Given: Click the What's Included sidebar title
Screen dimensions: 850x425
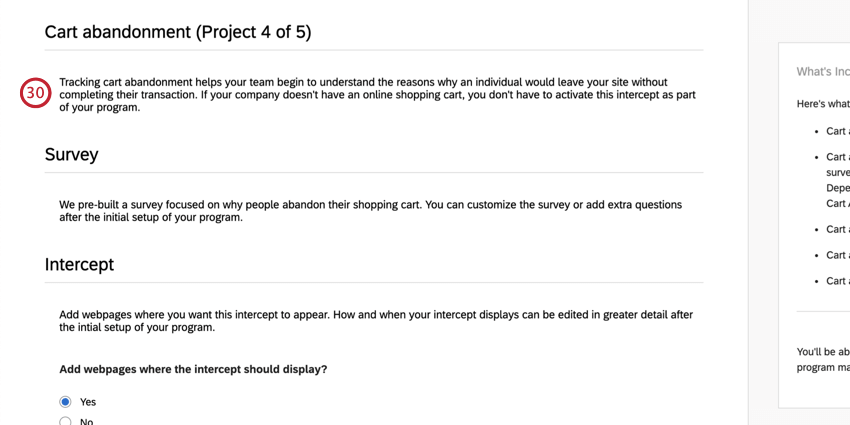Looking at the screenshot, I should click(x=823, y=72).
